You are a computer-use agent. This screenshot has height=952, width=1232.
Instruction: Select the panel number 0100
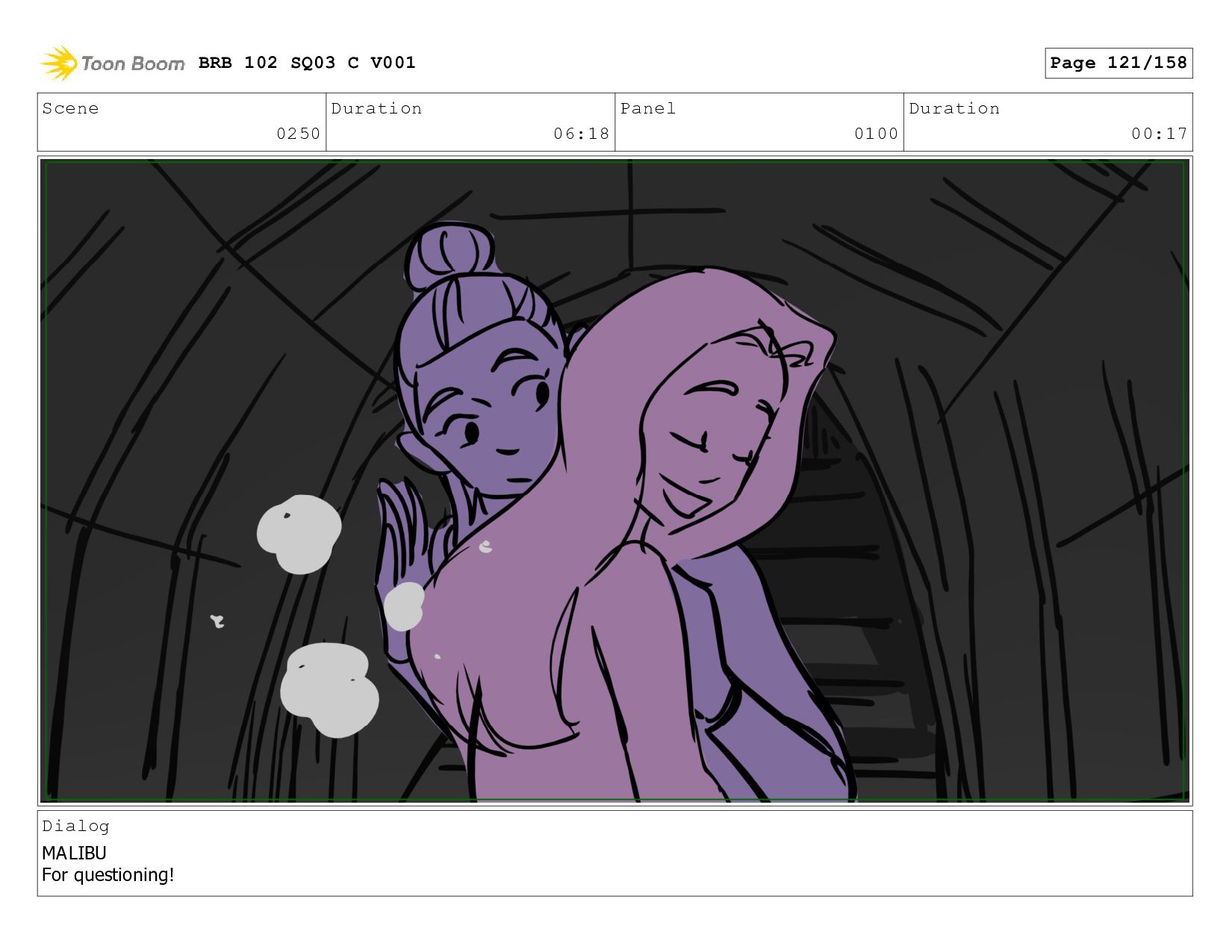876,134
